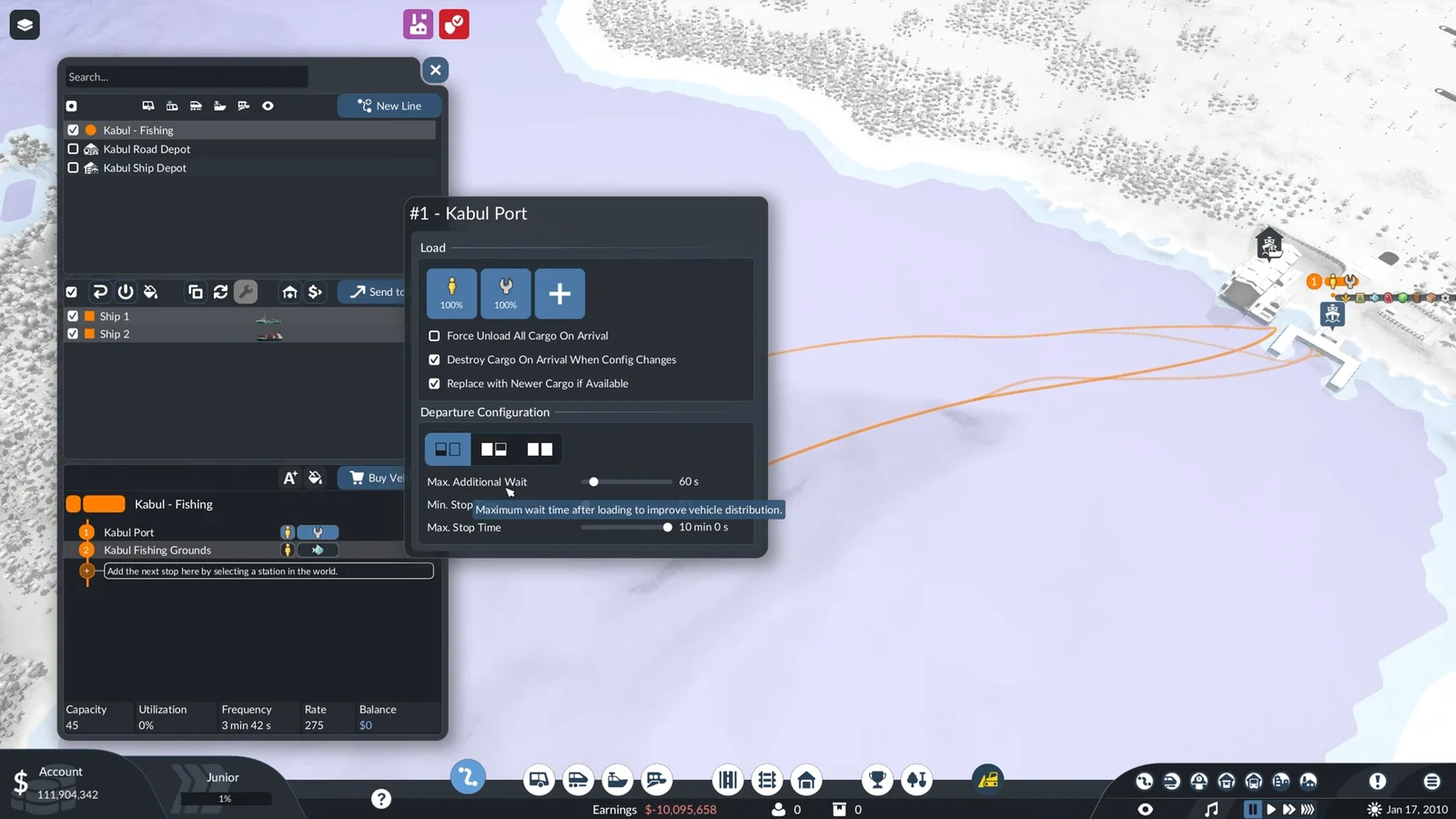Click the line search field

pos(187,76)
